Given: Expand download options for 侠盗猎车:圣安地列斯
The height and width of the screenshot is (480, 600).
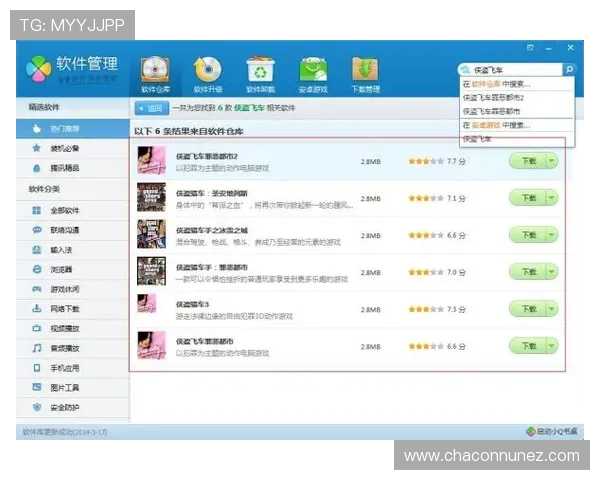Looking at the screenshot, I should coord(551,198).
